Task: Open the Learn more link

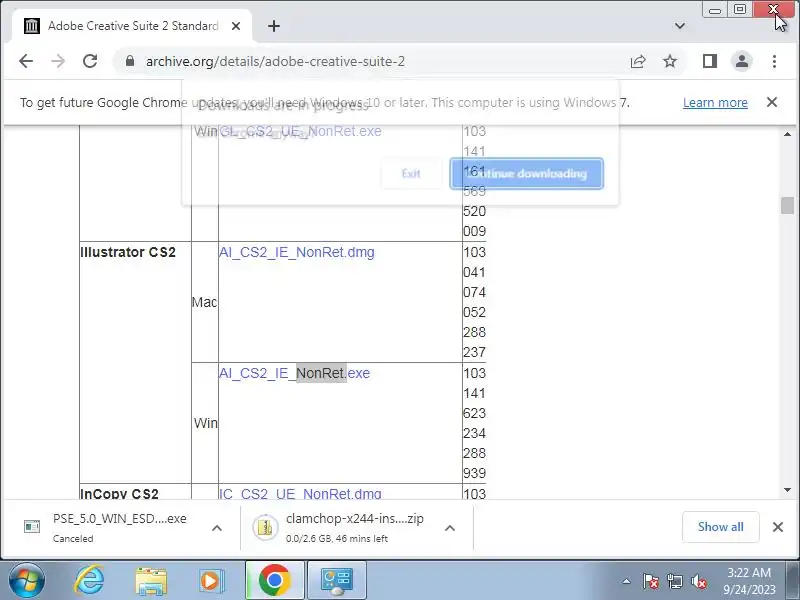Action: (715, 103)
